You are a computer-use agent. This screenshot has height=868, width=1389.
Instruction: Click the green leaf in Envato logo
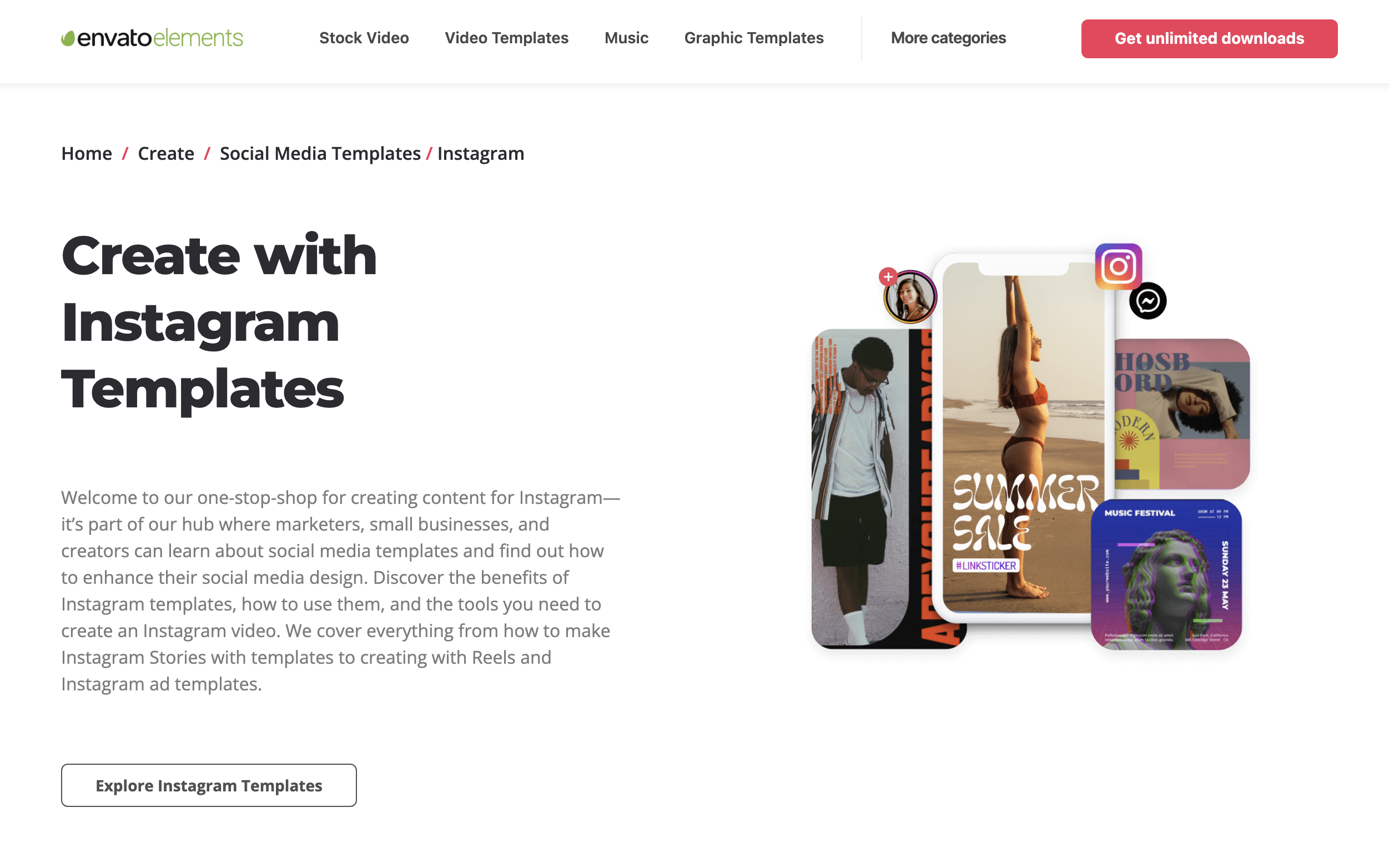68,38
